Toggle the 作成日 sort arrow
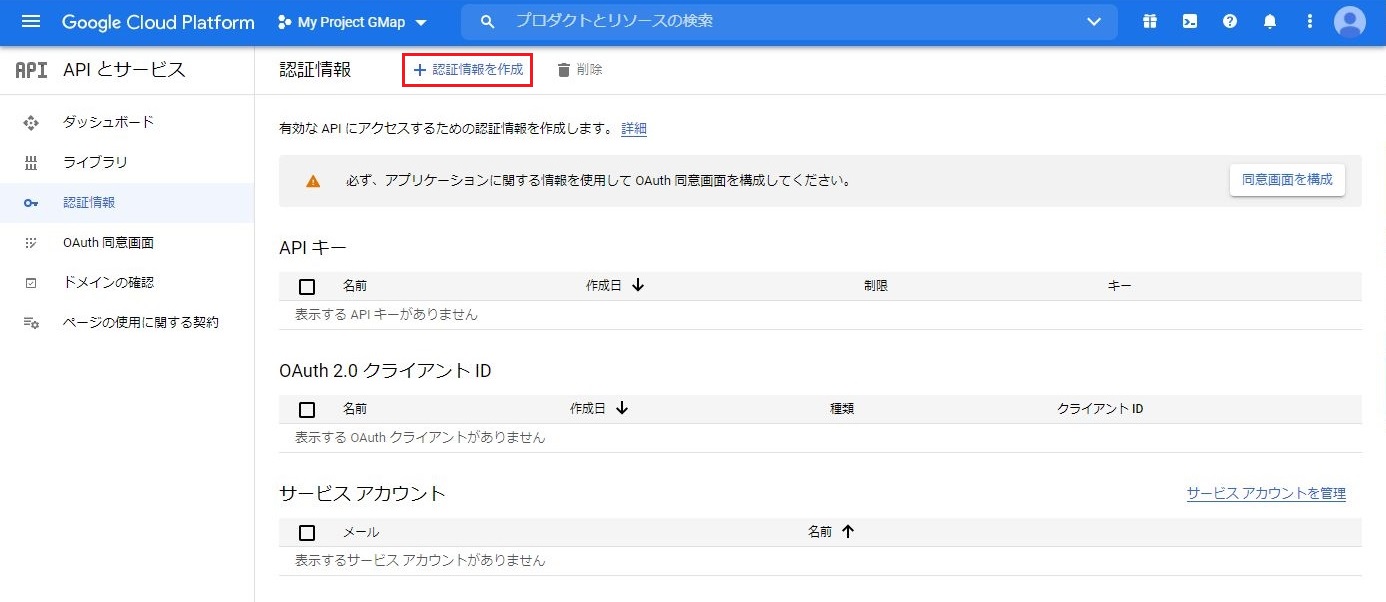 pos(637,285)
